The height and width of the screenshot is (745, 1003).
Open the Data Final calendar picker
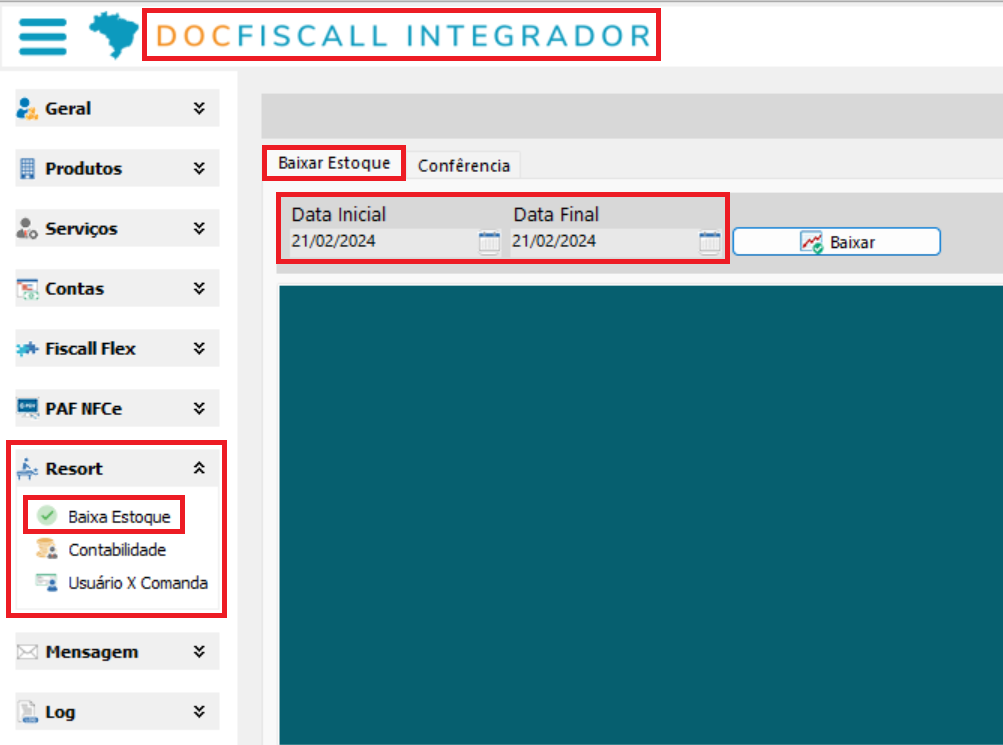[710, 242]
